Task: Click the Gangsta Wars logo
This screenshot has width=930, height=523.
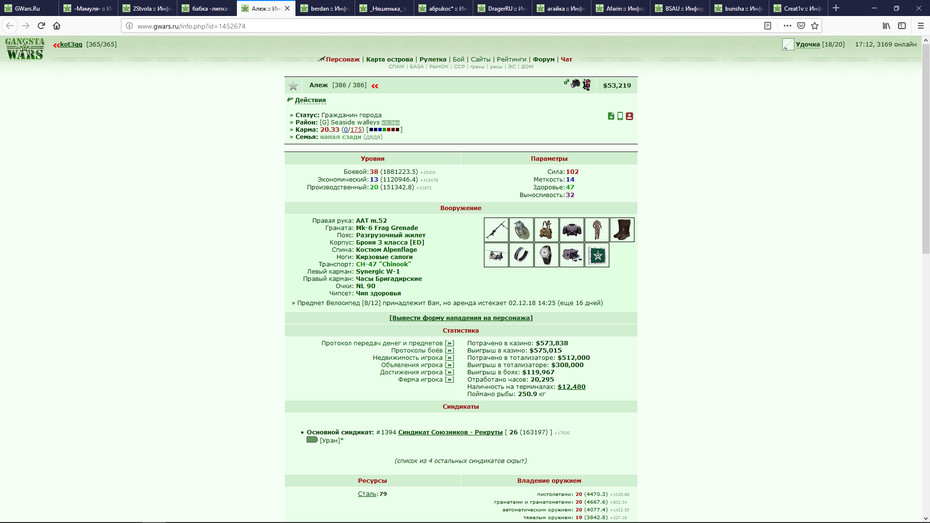Action: [x=25, y=49]
